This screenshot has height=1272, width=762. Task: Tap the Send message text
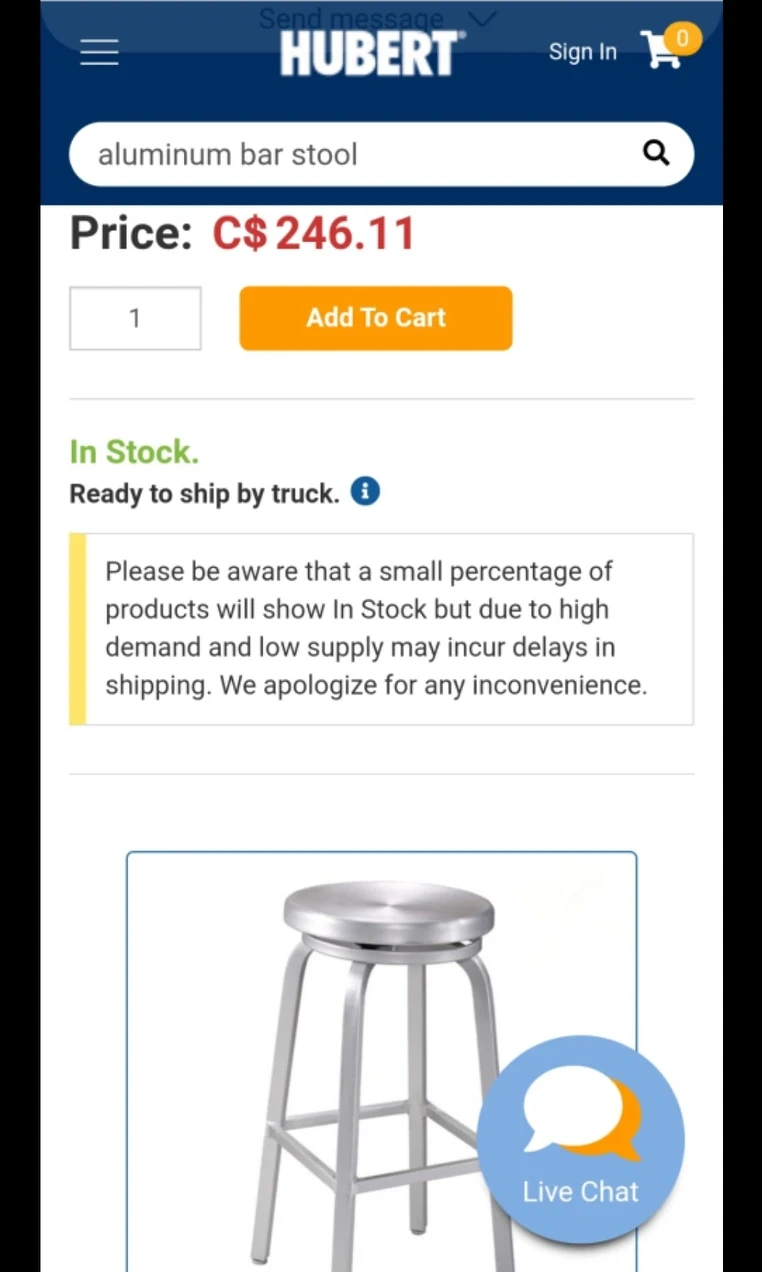pyautogui.click(x=350, y=18)
